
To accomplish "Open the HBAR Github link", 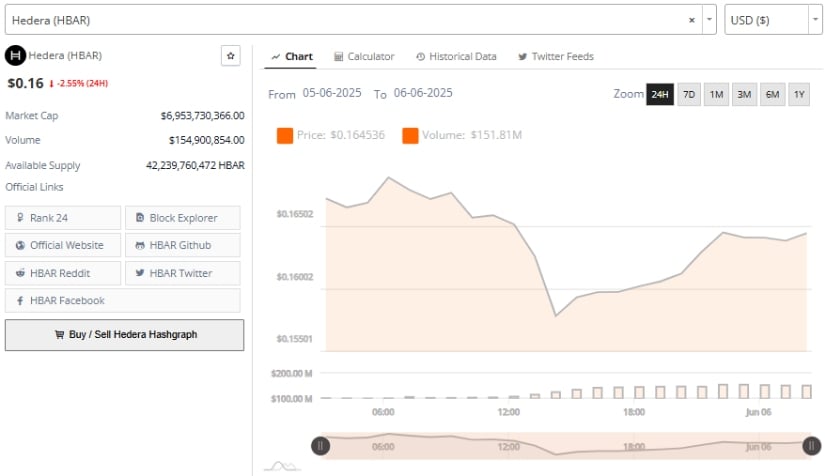I will [x=183, y=245].
